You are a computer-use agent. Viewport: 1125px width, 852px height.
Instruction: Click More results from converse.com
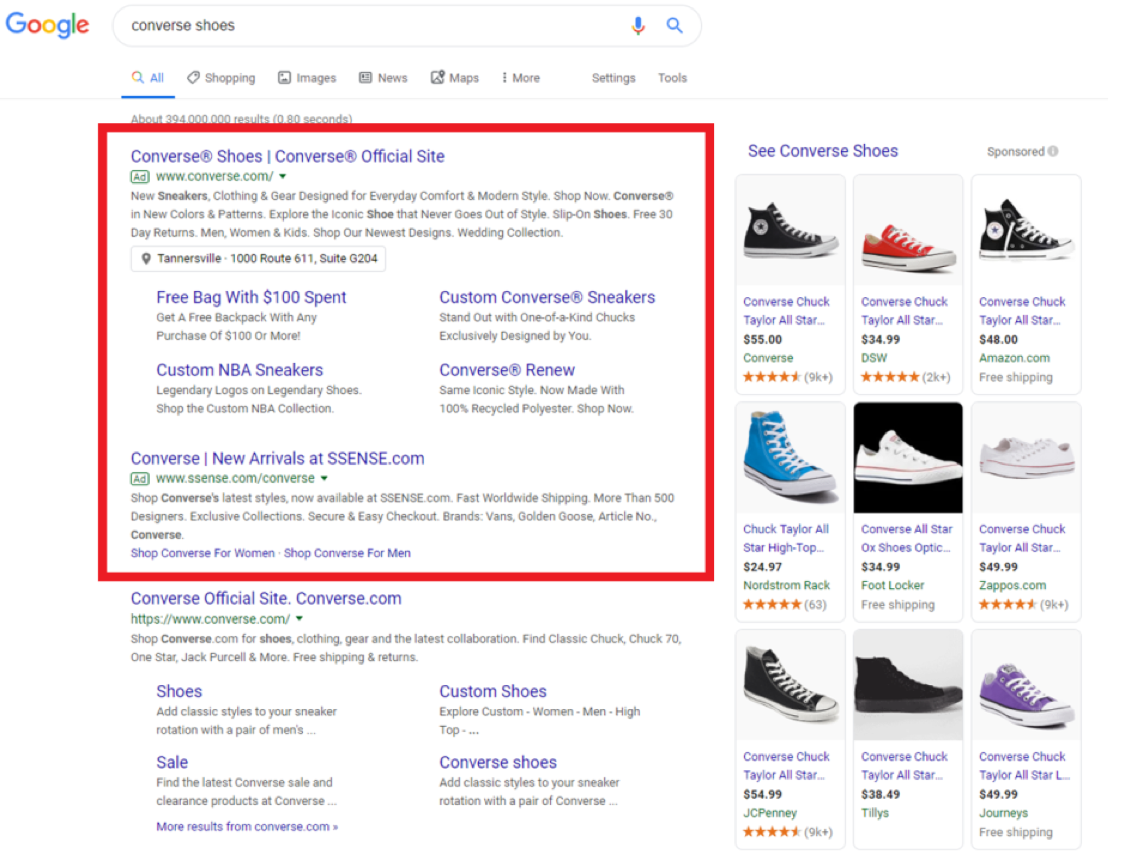247,827
